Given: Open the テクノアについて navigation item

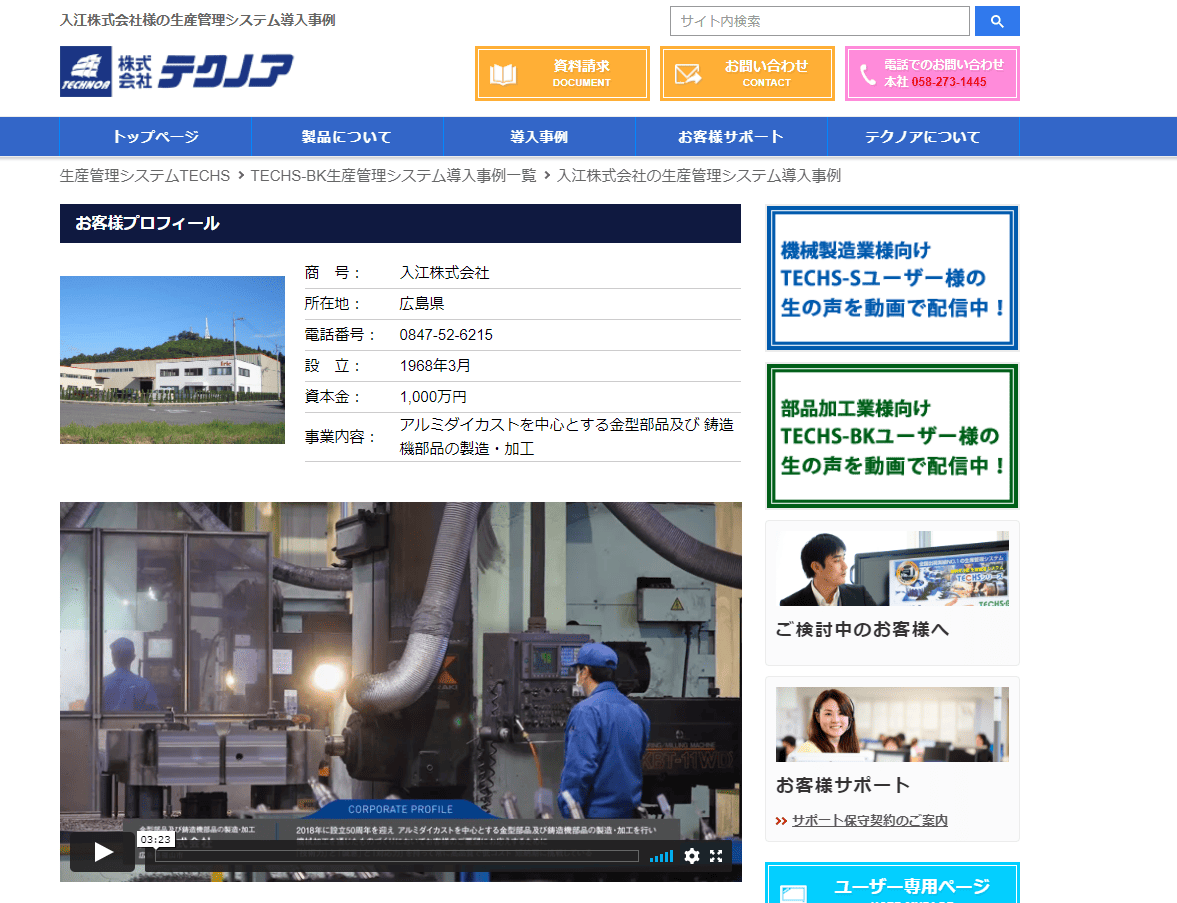Looking at the screenshot, I should pos(923,137).
